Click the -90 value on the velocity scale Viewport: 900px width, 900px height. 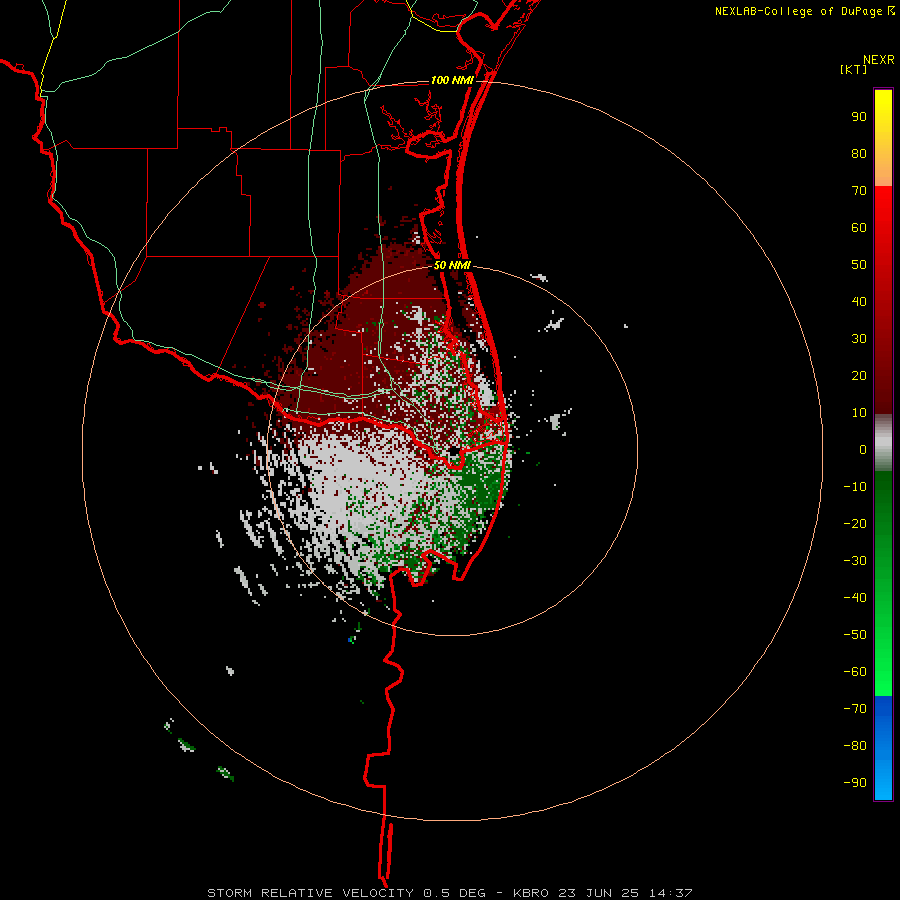(855, 783)
